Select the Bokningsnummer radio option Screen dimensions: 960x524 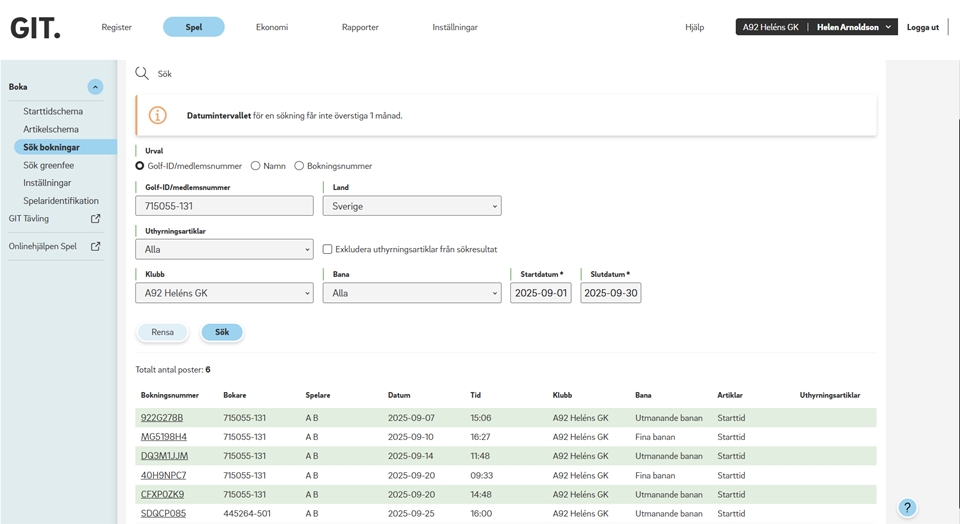(299, 166)
